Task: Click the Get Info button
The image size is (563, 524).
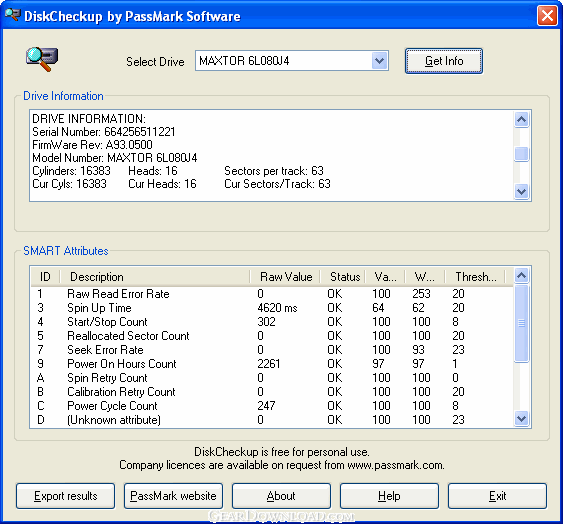Action: (x=444, y=61)
